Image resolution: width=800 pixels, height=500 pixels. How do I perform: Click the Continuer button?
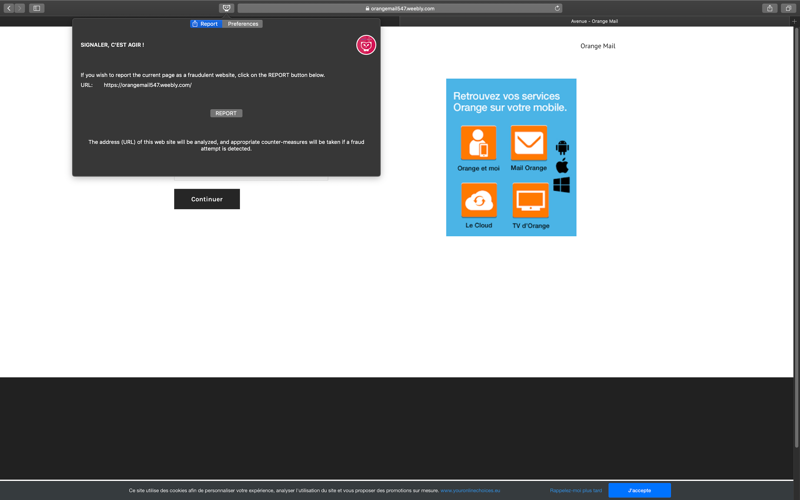(x=207, y=199)
